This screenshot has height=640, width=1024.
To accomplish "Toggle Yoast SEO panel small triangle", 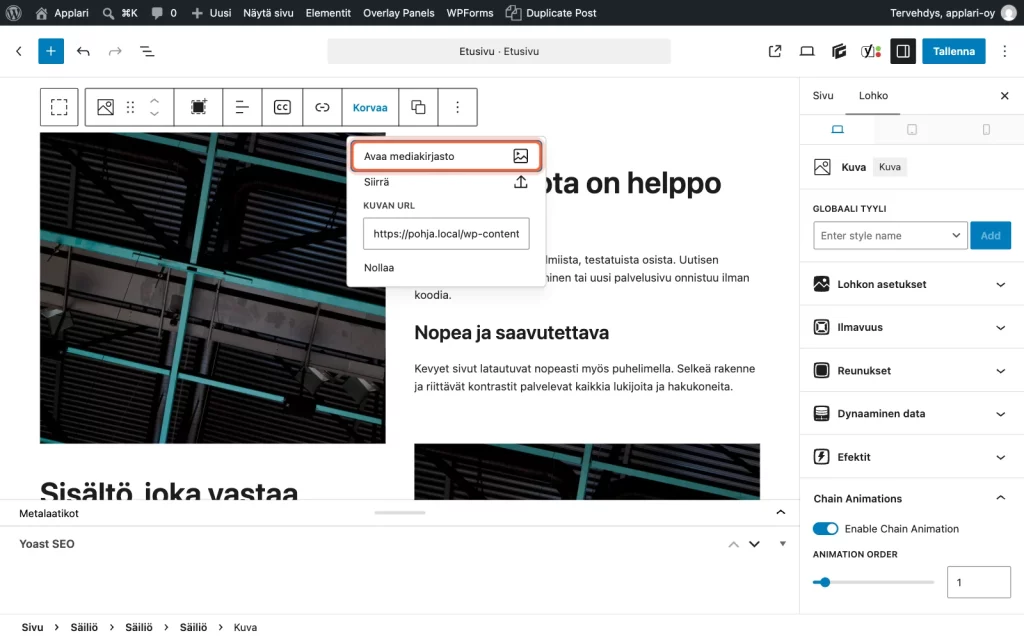I will 782,543.
